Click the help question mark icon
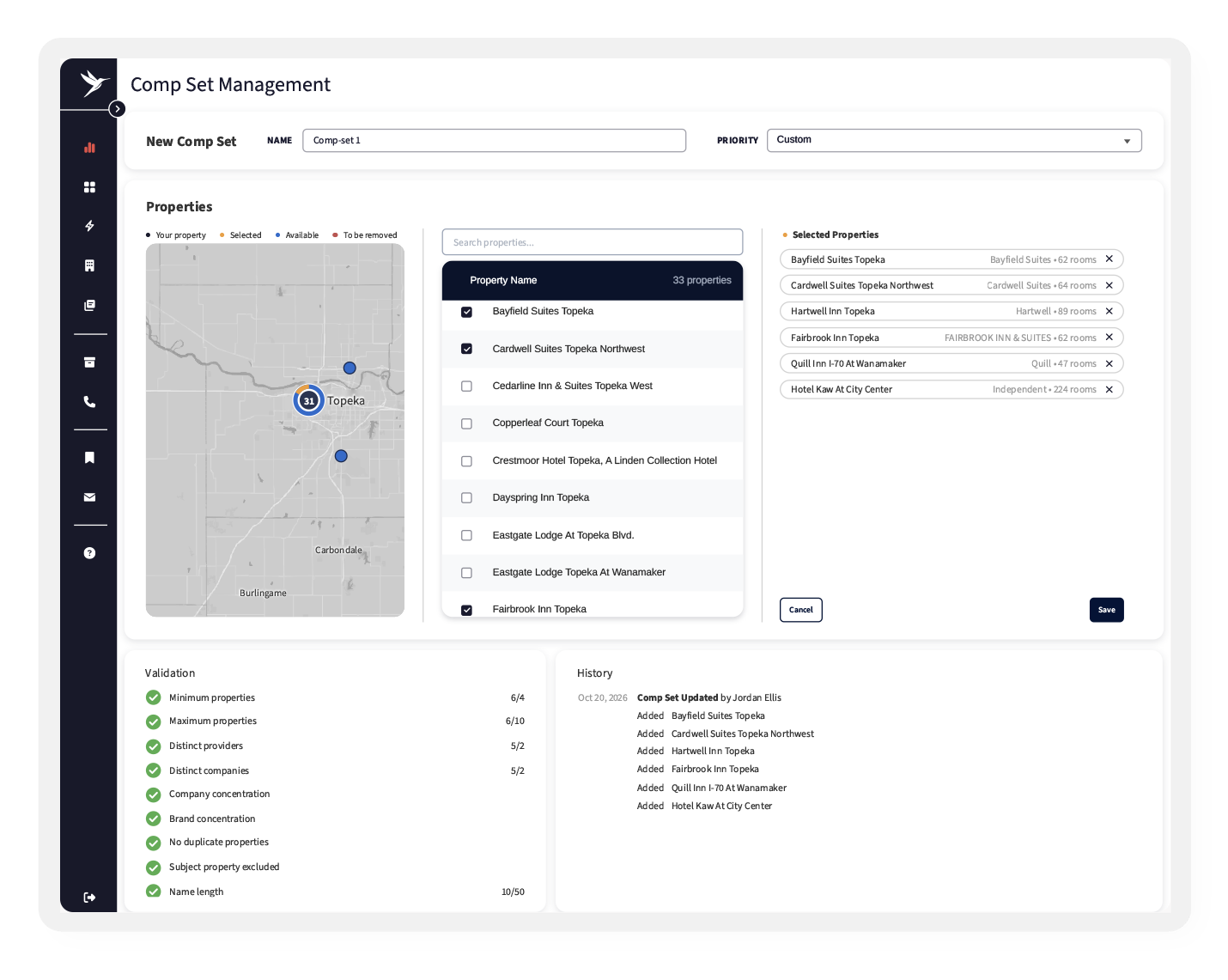The image size is (1228, 980). pyautogui.click(x=89, y=553)
